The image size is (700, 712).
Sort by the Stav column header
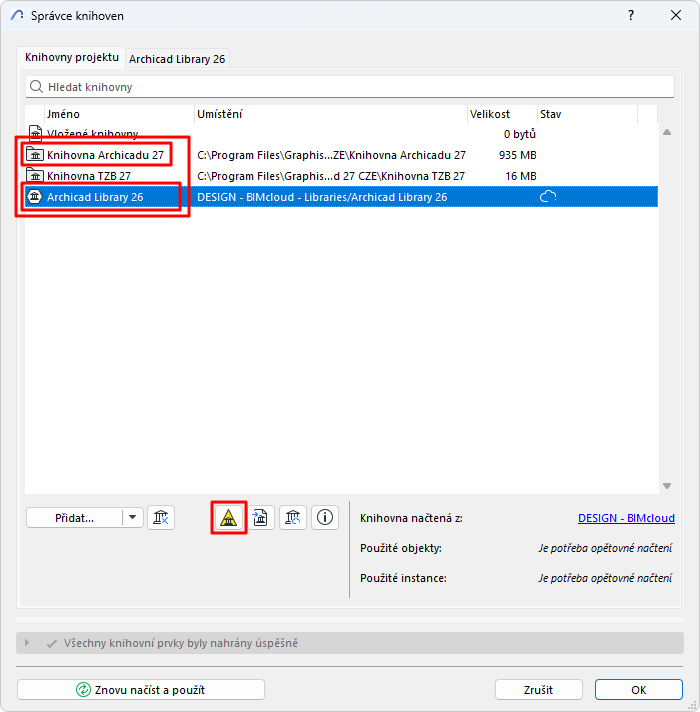point(587,114)
